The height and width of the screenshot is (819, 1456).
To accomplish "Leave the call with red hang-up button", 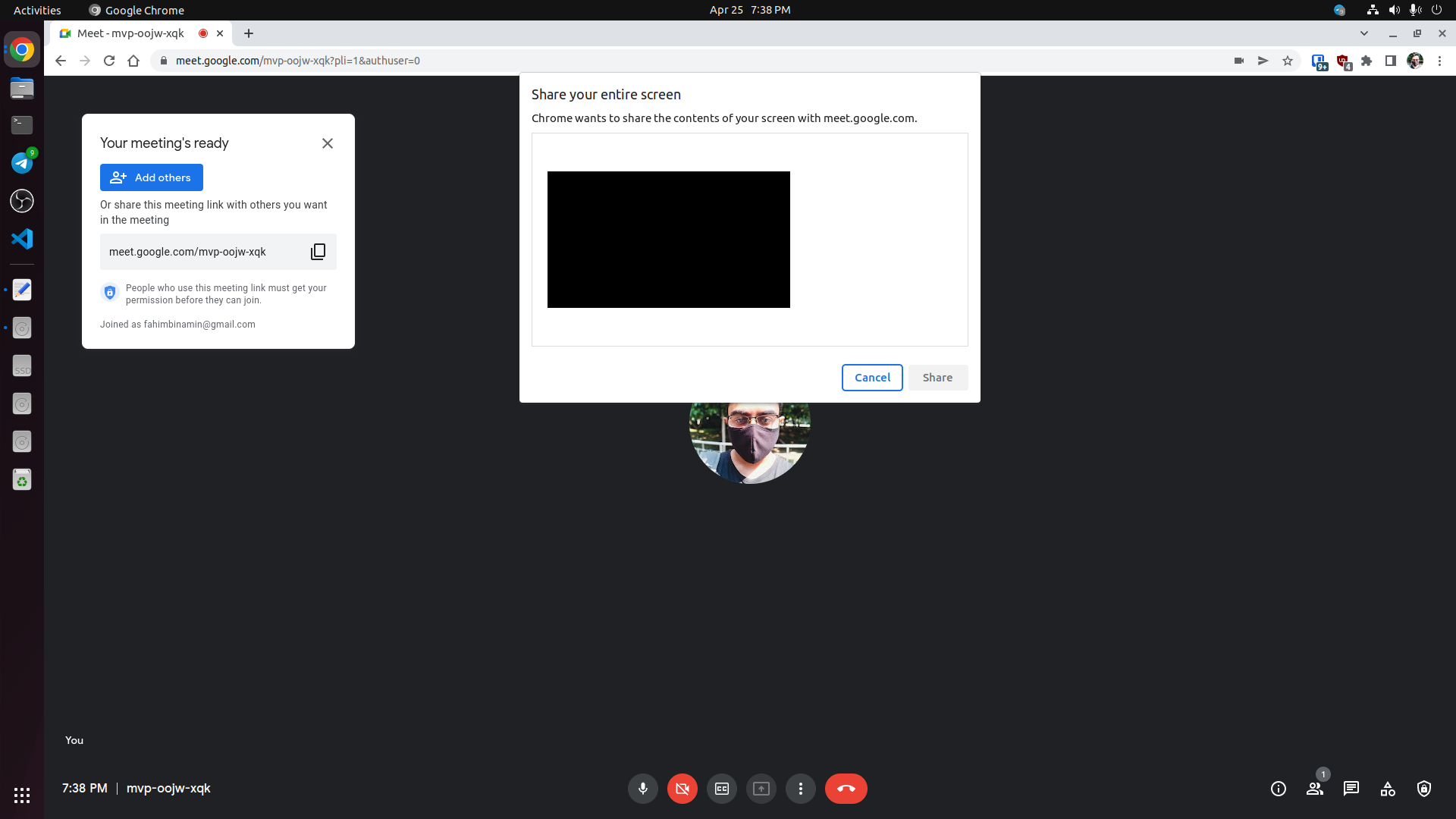I will click(x=846, y=789).
